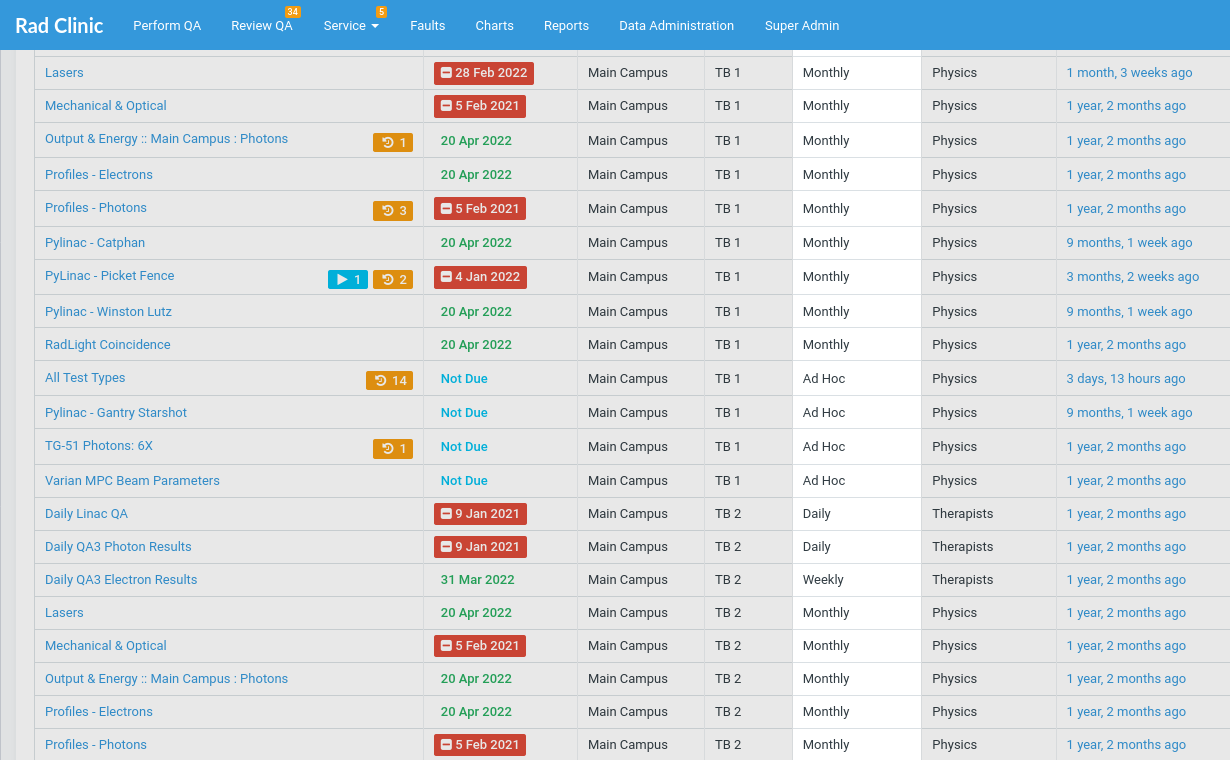
Task: Go to the Faults page
Action: coord(427,25)
